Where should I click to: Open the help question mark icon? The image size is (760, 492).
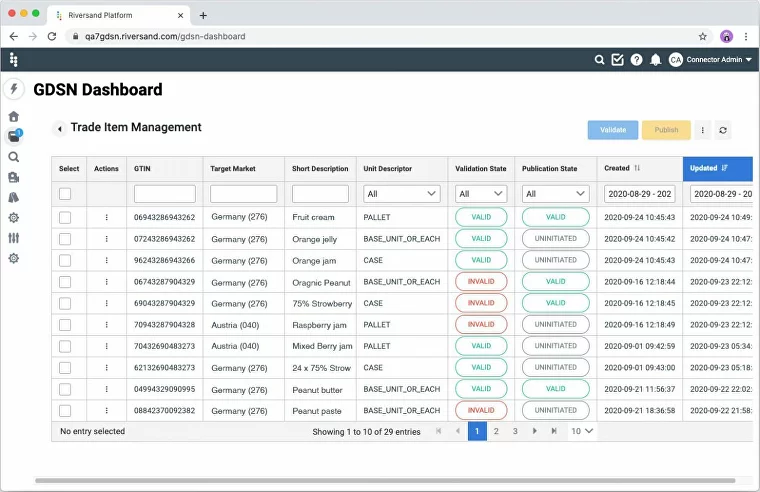(636, 60)
